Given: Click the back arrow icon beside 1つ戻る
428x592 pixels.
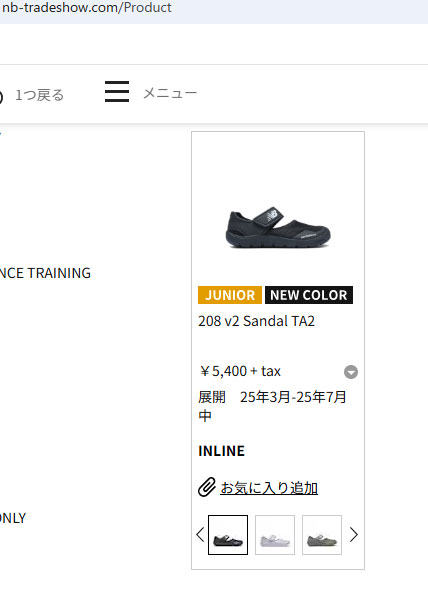Looking at the screenshot, I should click(x=1, y=97).
